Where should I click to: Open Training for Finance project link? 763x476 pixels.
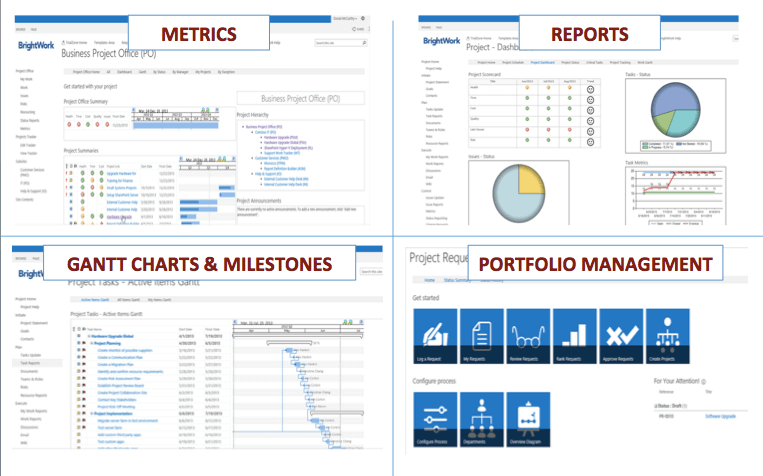120,181
